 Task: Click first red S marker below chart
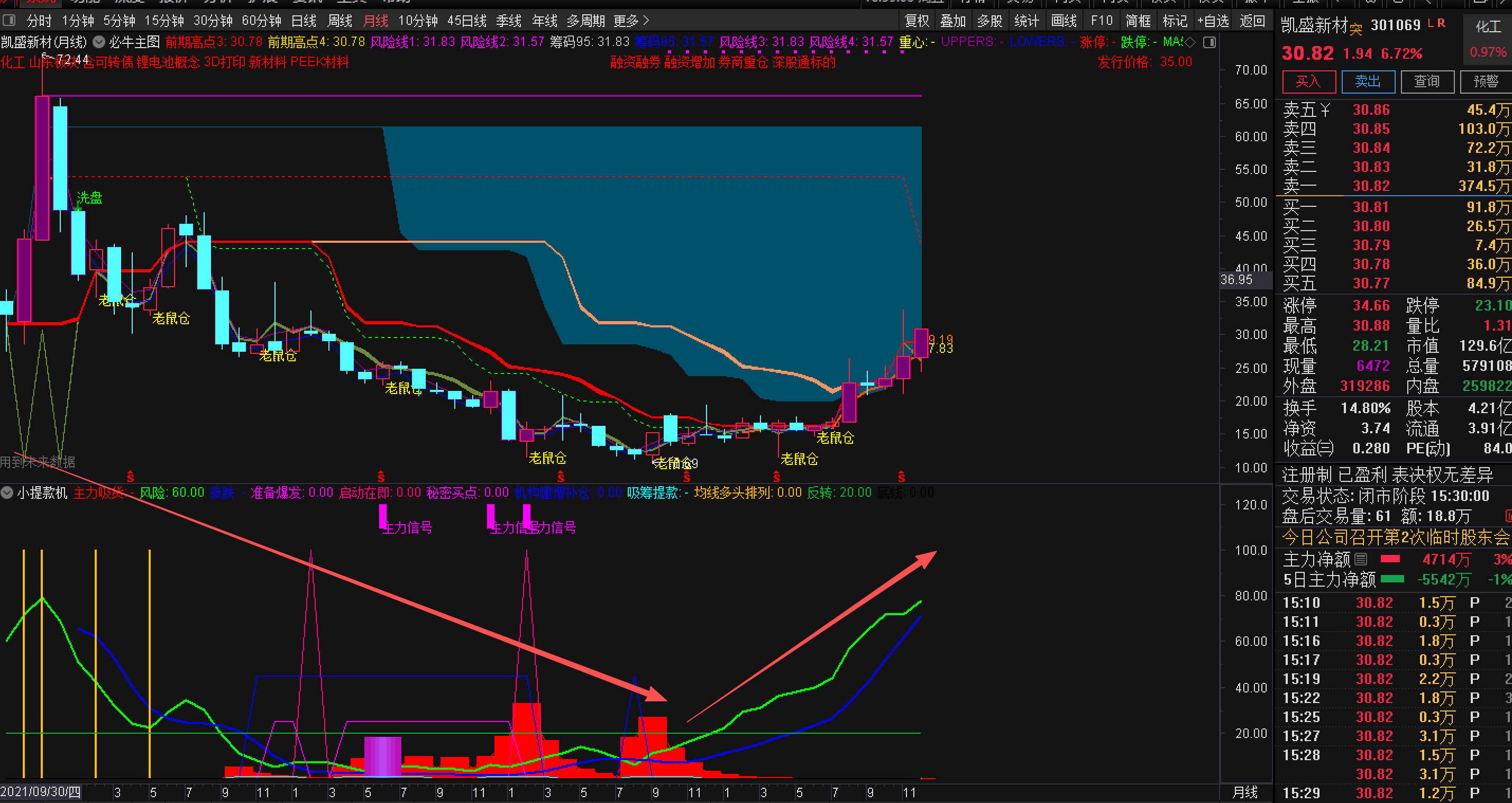click(x=130, y=476)
